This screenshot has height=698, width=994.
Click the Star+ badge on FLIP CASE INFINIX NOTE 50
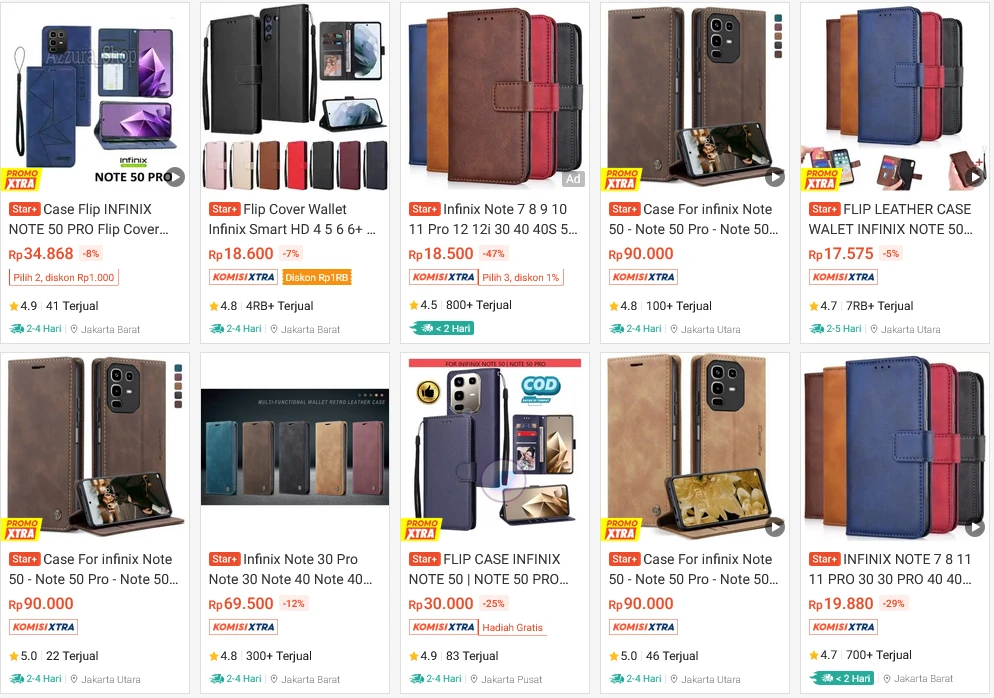[x=424, y=559]
